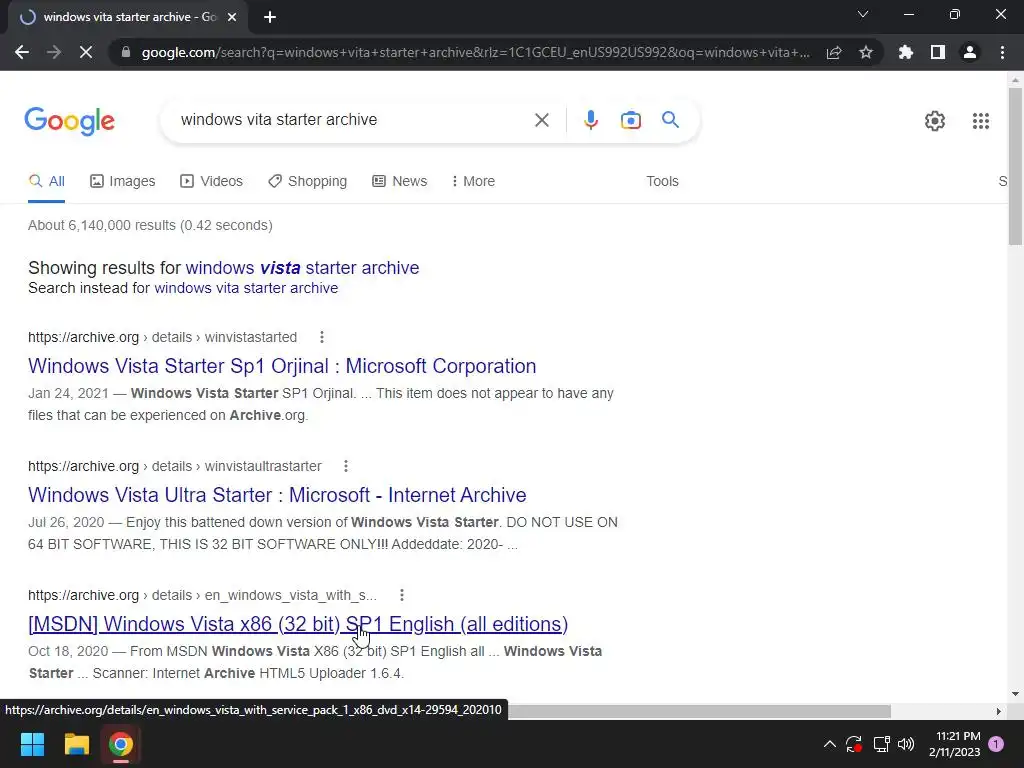1024x768 pixels.
Task: Click the vertical scrollbar thumb
Action: point(1015,167)
